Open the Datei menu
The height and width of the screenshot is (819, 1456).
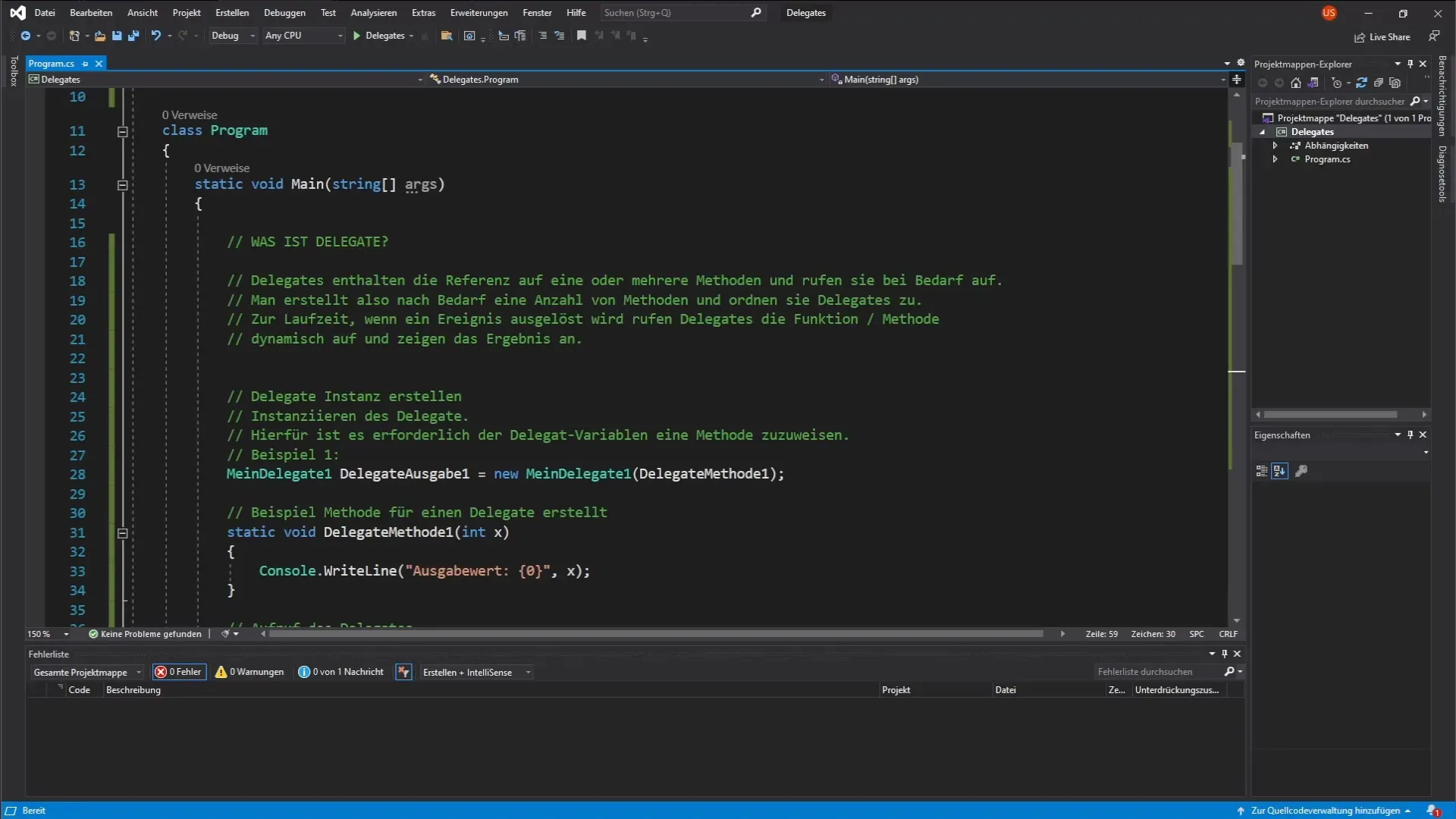(45, 13)
